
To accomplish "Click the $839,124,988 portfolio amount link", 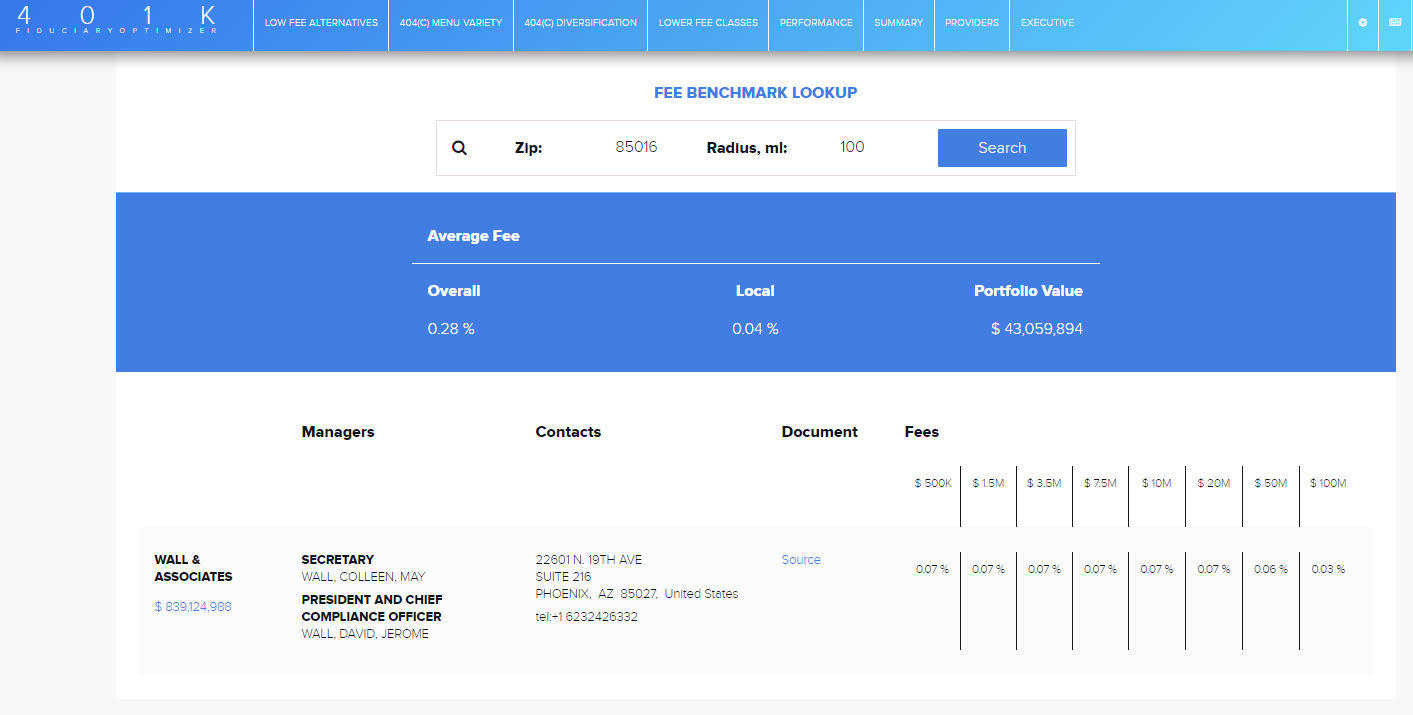I will [193, 607].
